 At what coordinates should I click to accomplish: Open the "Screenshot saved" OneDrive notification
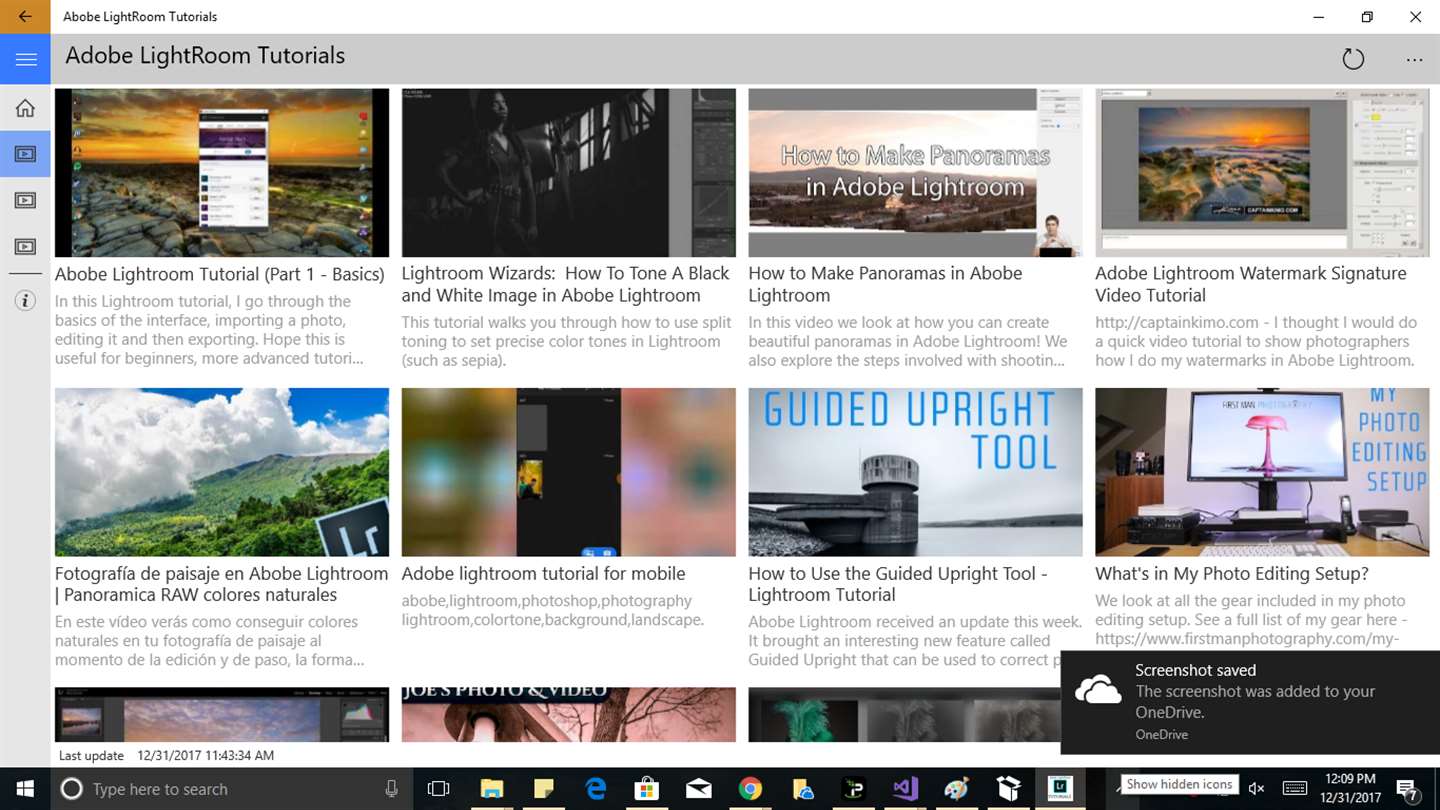(1250, 702)
